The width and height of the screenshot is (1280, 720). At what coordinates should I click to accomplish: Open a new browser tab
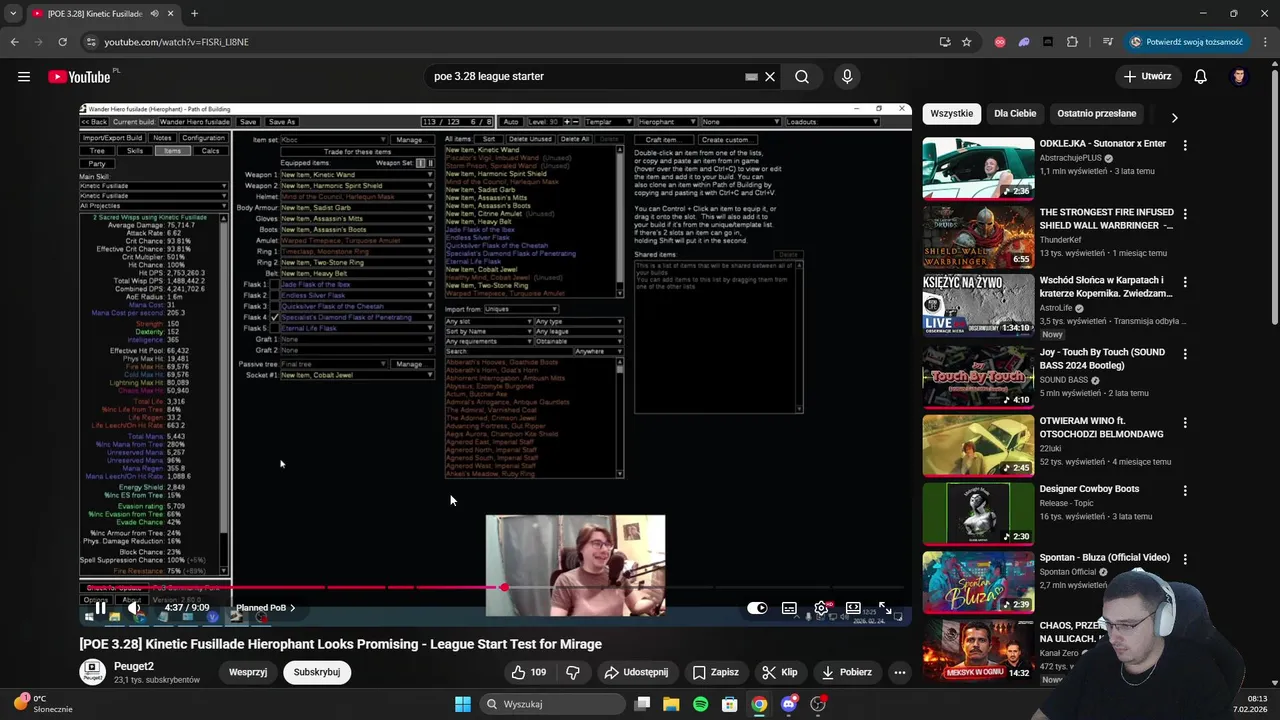click(x=194, y=14)
